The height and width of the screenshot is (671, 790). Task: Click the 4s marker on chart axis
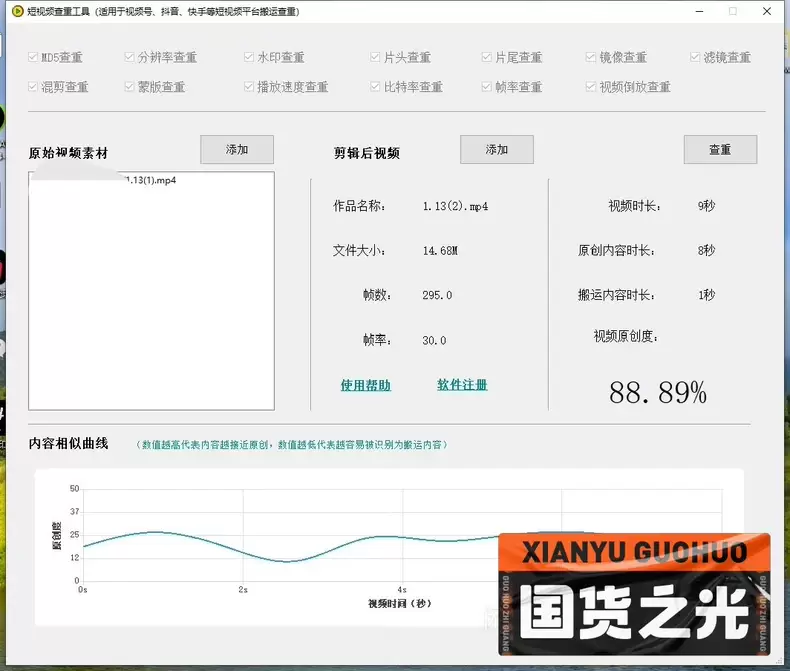pos(402,589)
